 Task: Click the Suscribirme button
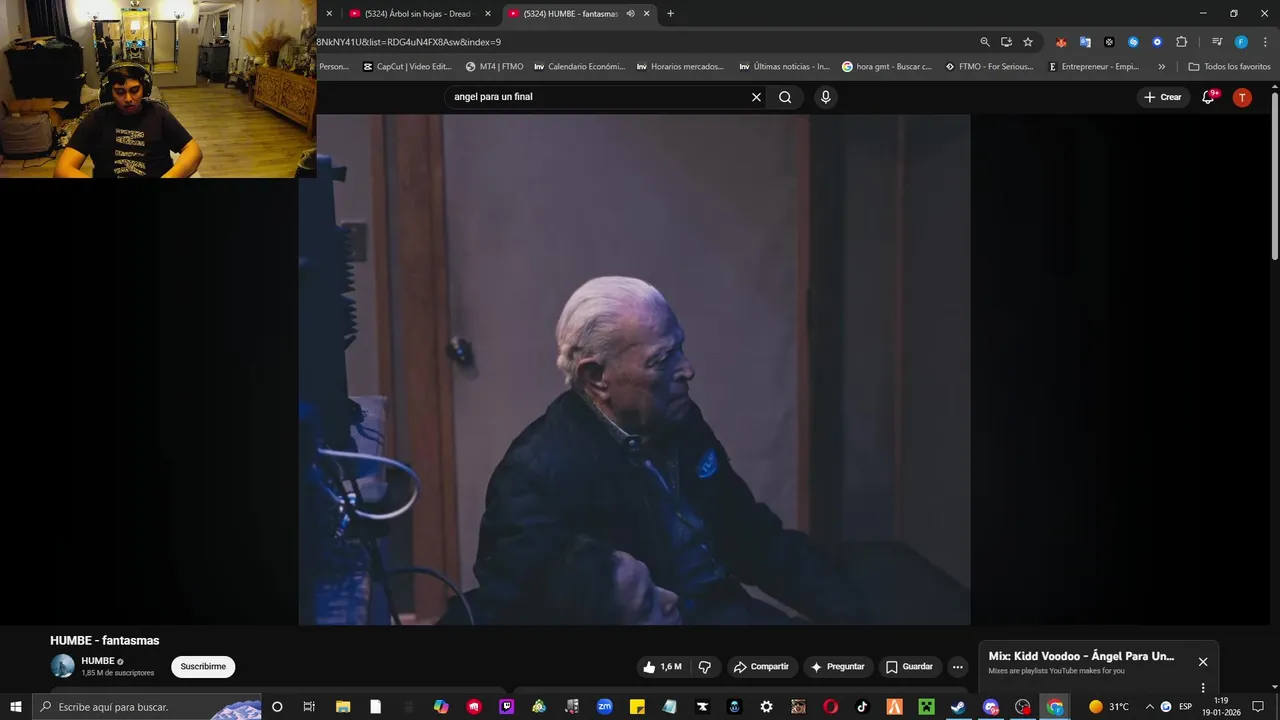point(203,667)
